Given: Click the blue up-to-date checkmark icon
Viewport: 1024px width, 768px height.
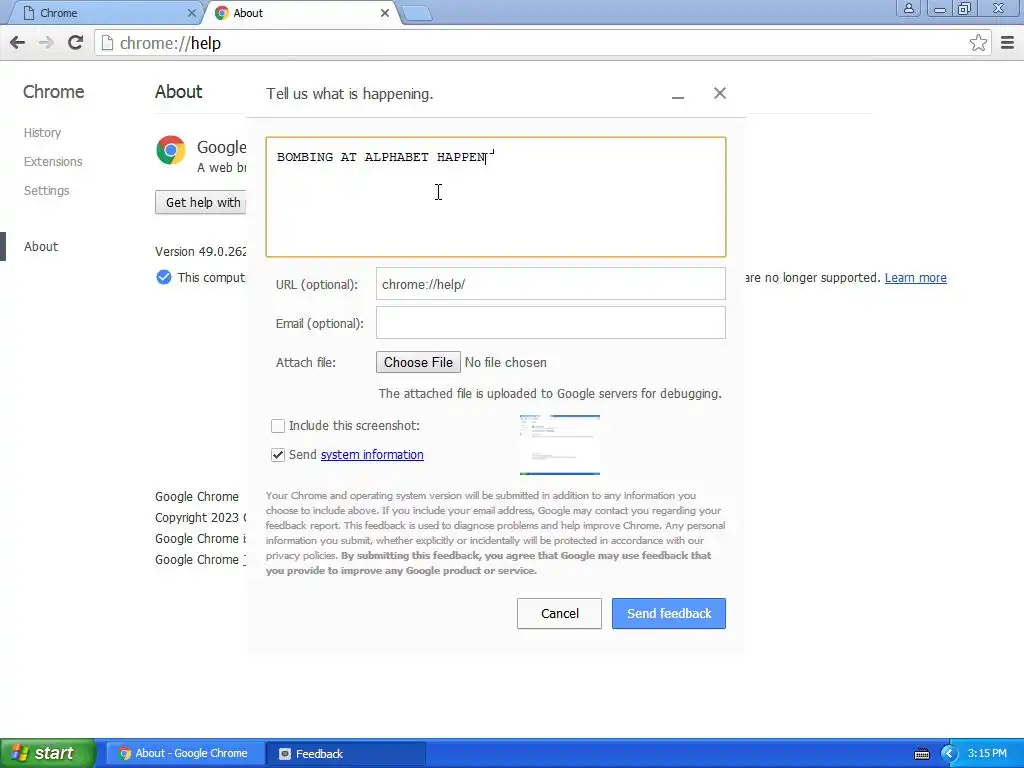Looking at the screenshot, I should click(164, 278).
